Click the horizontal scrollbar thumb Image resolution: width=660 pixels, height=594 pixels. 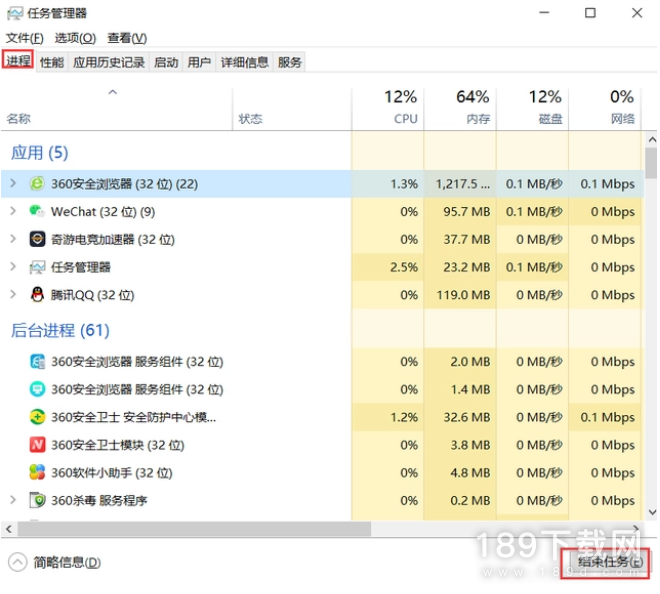point(194,529)
